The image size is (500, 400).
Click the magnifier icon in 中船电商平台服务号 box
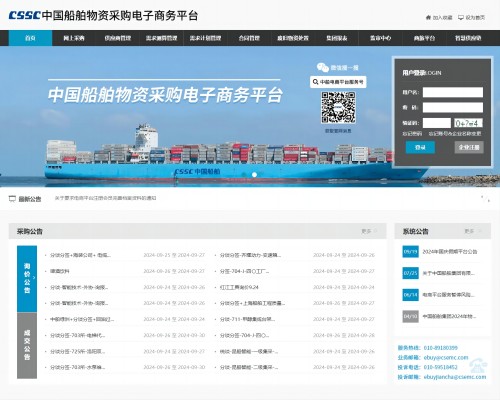(315, 82)
